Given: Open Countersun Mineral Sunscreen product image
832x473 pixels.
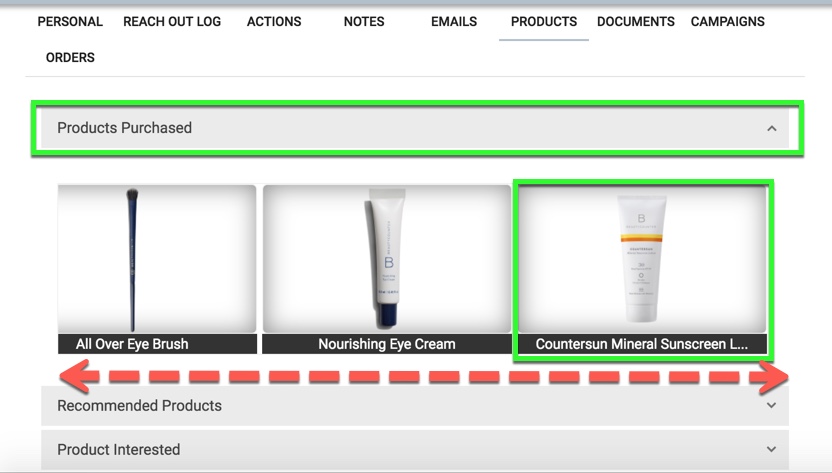Looking at the screenshot, I should 642,259.
